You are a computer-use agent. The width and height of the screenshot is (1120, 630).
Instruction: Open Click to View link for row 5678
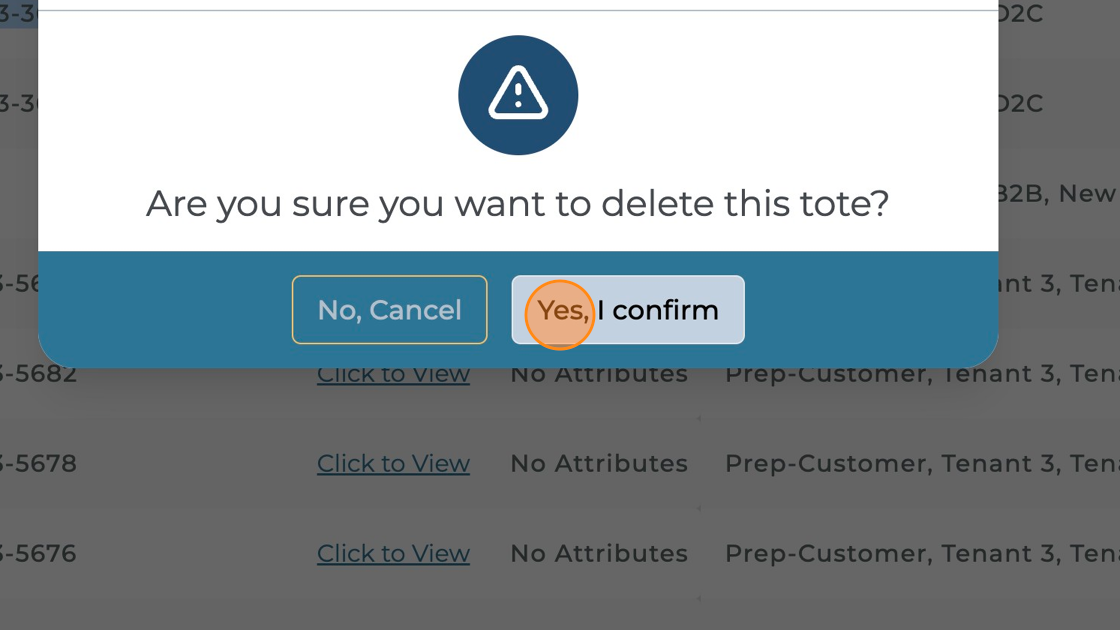point(393,464)
